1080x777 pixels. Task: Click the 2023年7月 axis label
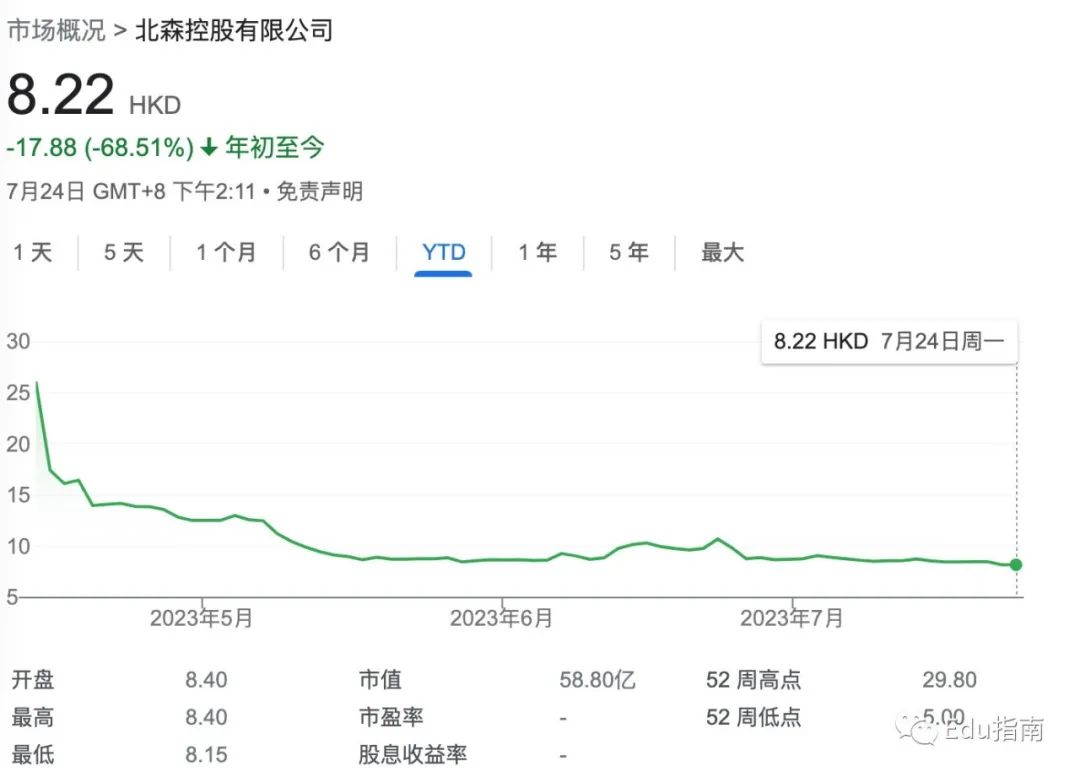pyautogui.click(x=791, y=618)
